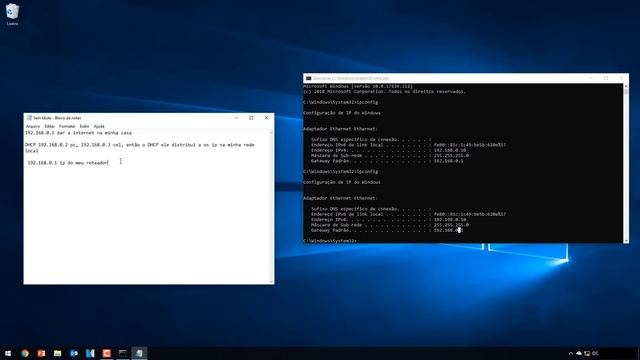
Task: Click scroll-down arrow in Command Prompt
Action: pyautogui.click(x=626, y=241)
